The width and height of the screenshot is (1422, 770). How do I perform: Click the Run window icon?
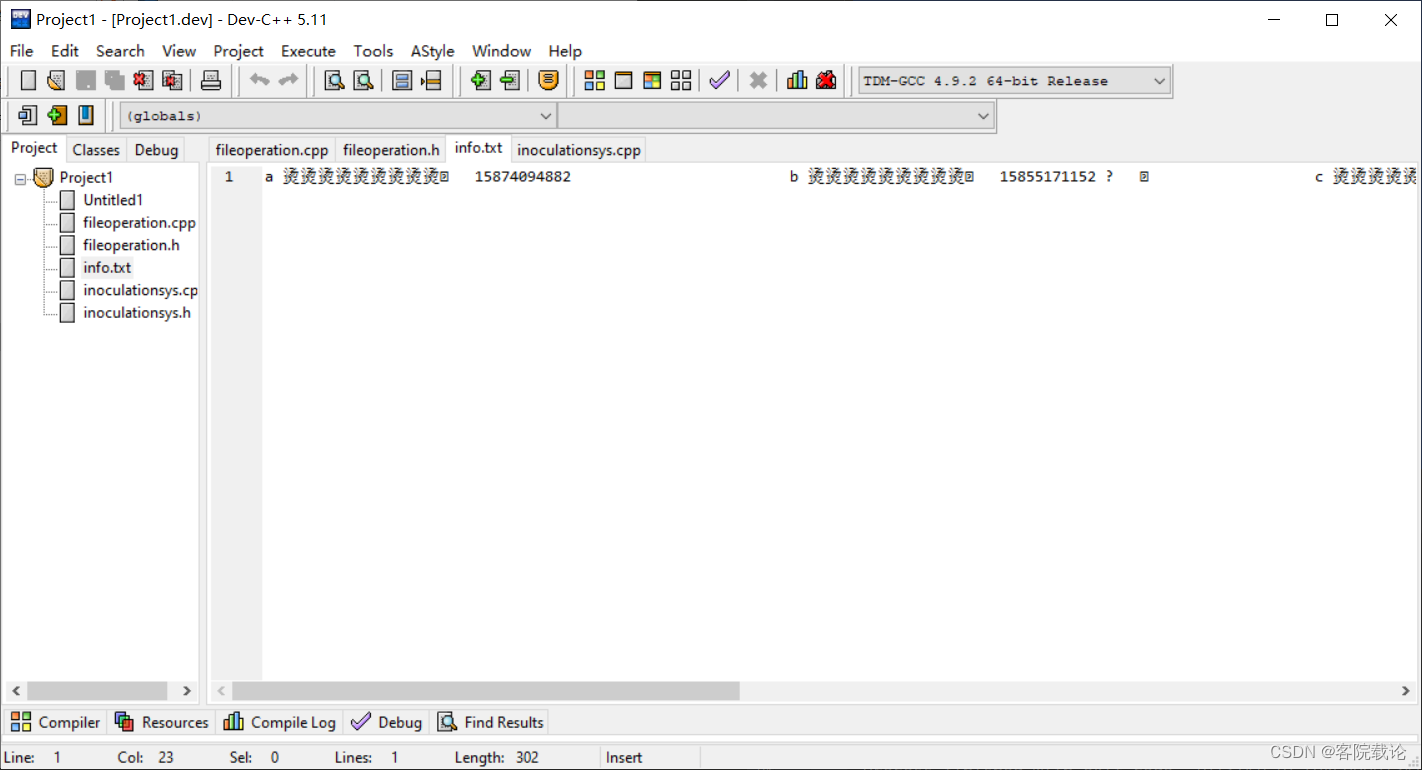click(x=623, y=80)
